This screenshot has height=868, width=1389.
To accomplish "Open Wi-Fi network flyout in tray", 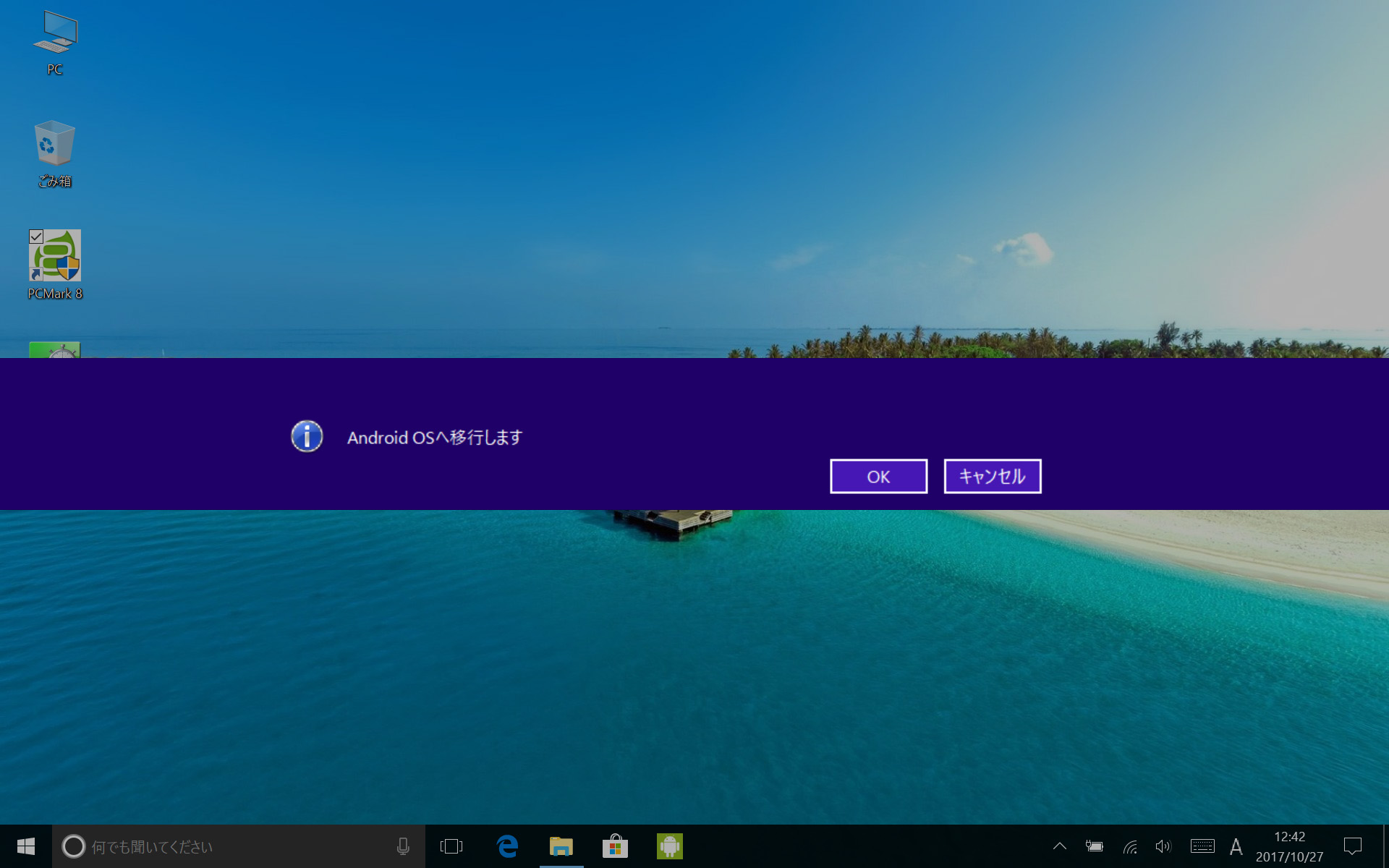I will (x=1130, y=846).
